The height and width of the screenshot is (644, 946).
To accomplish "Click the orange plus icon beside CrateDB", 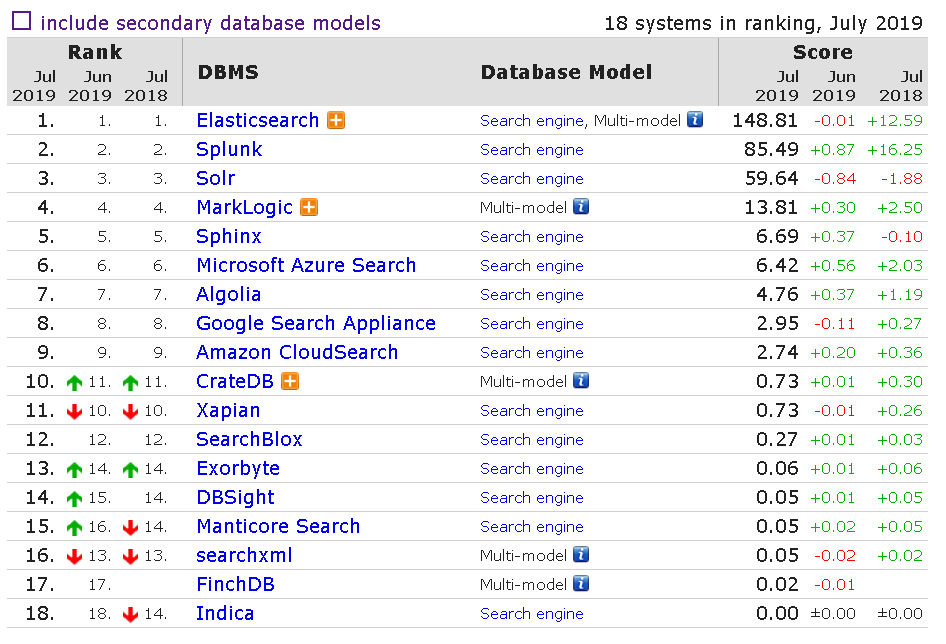I will pos(290,381).
